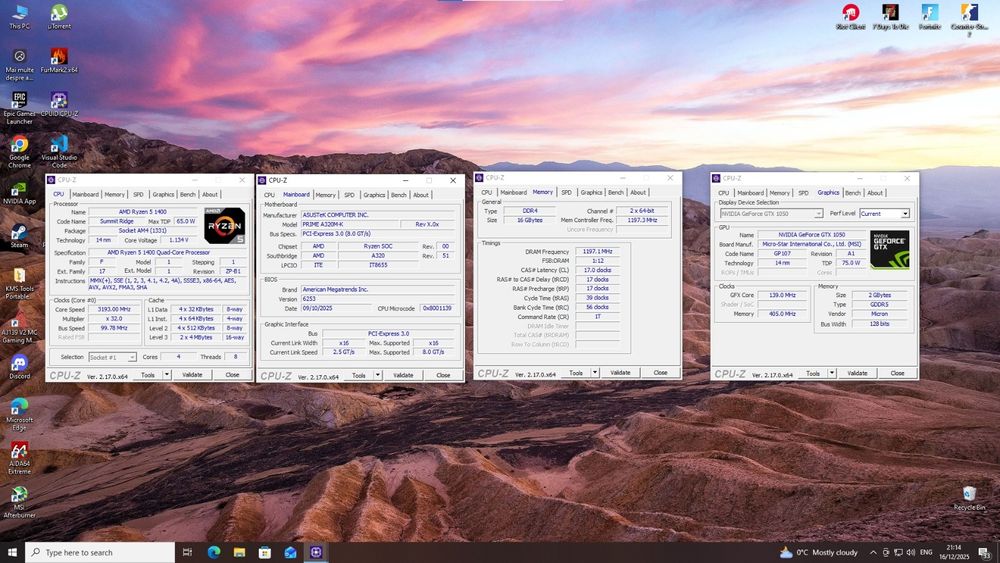Image resolution: width=1000 pixels, height=563 pixels.
Task: Open Recycle Bin desktop icon
Action: tap(969, 498)
